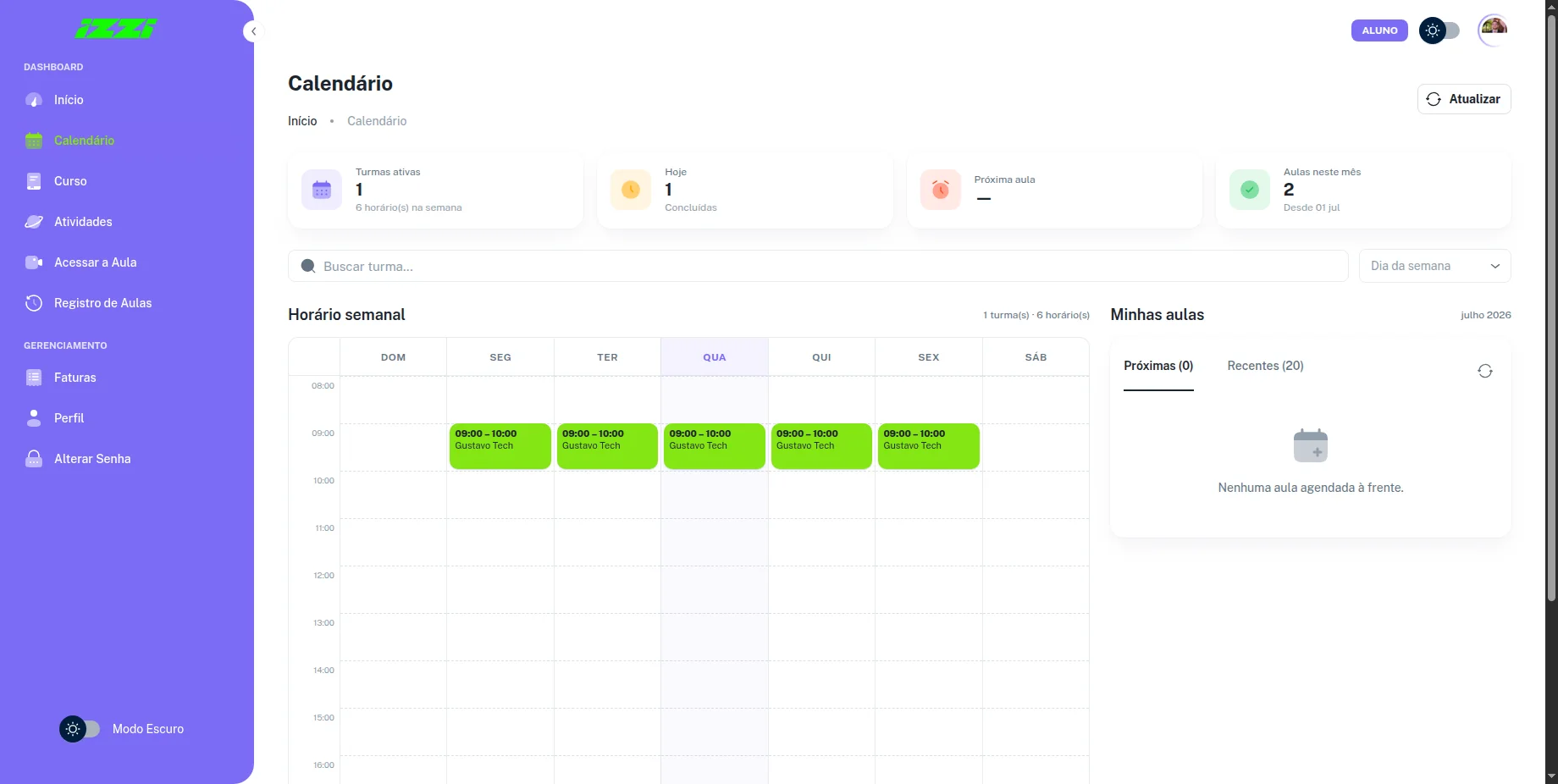
Task: Toggle the theme switch in top header
Action: tap(1439, 30)
